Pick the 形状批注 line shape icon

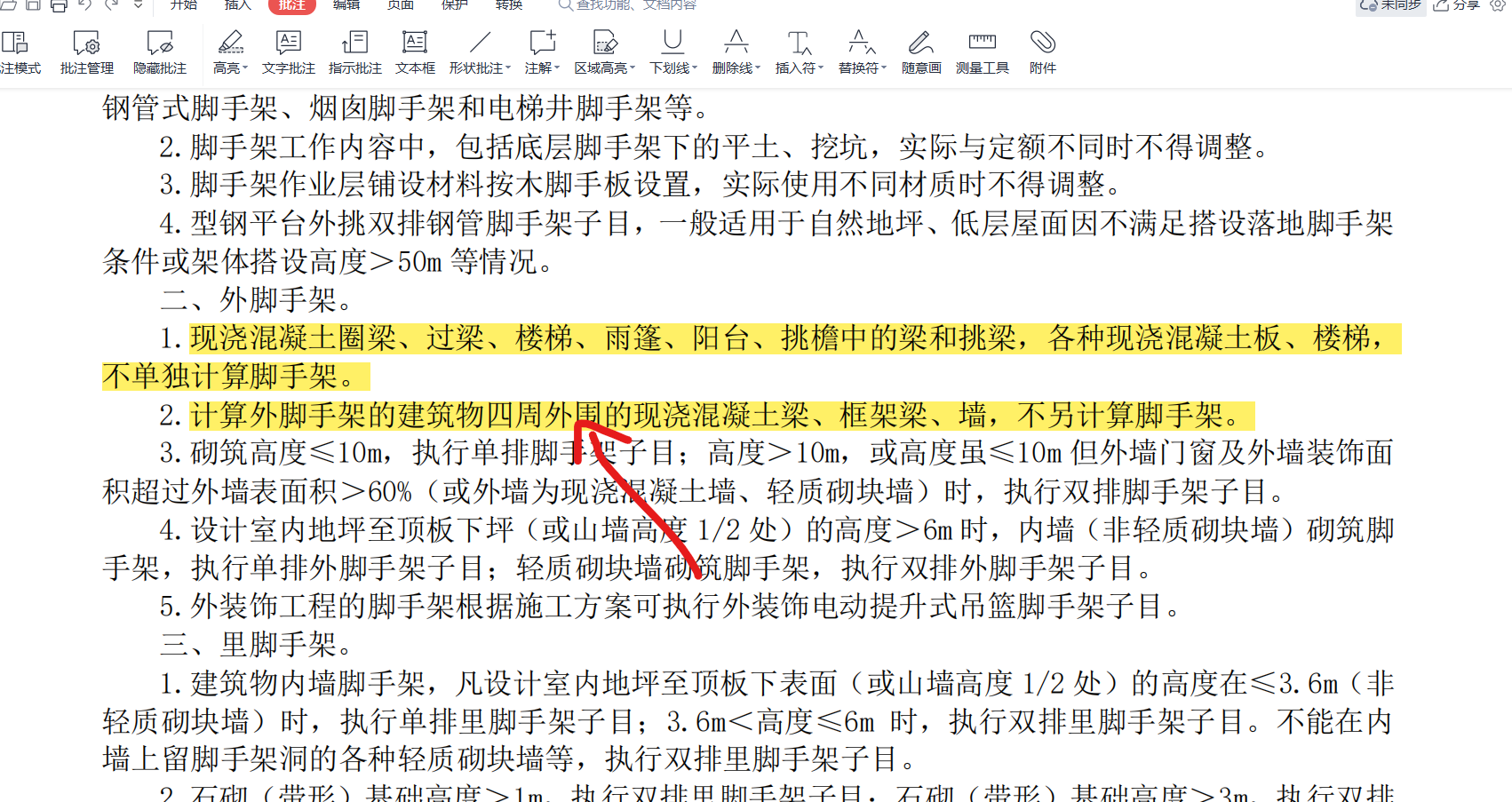480,42
